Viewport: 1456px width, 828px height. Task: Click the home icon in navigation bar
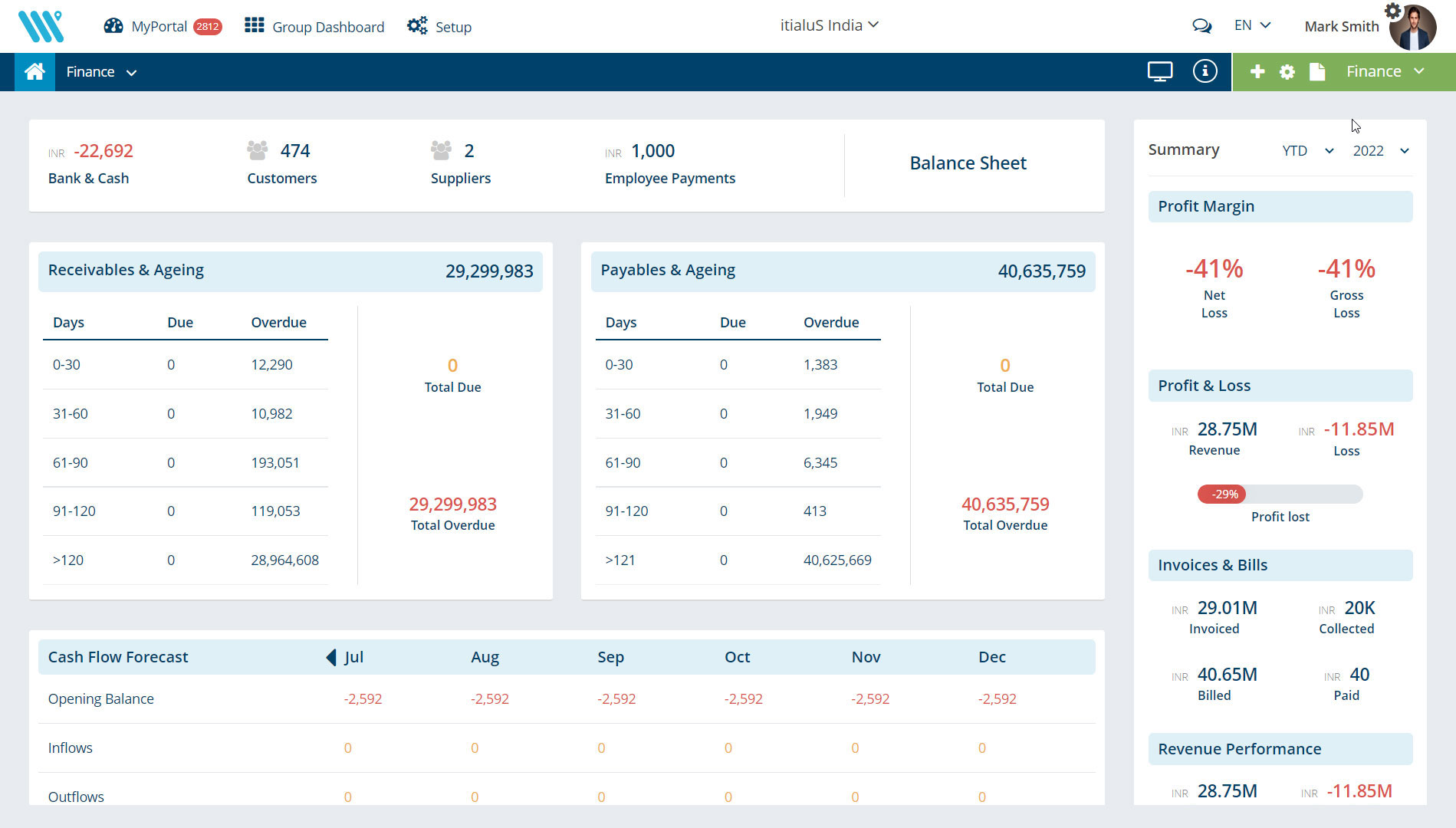tap(35, 72)
